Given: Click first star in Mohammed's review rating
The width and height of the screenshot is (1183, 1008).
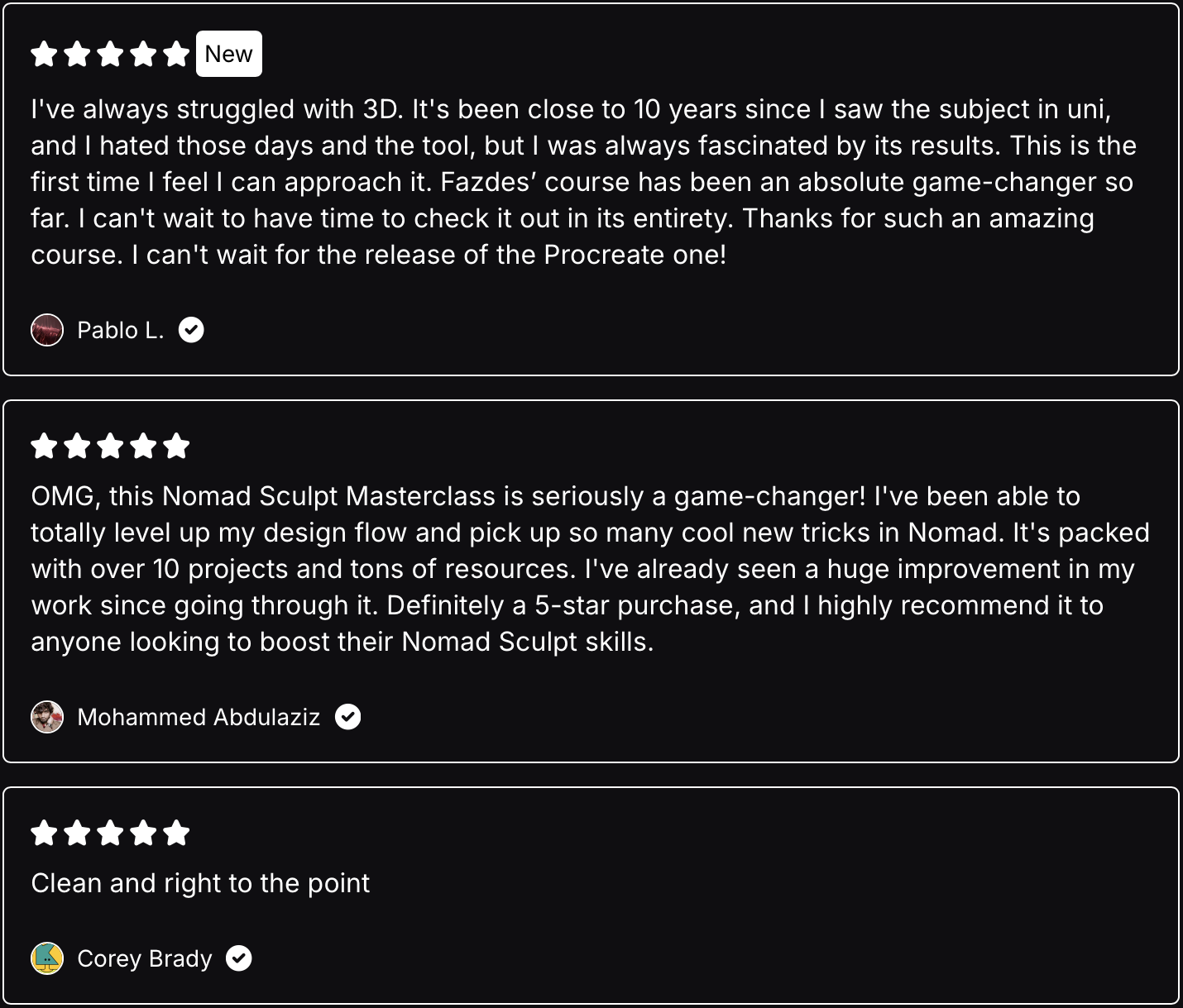Looking at the screenshot, I should (x=44, y=447).
